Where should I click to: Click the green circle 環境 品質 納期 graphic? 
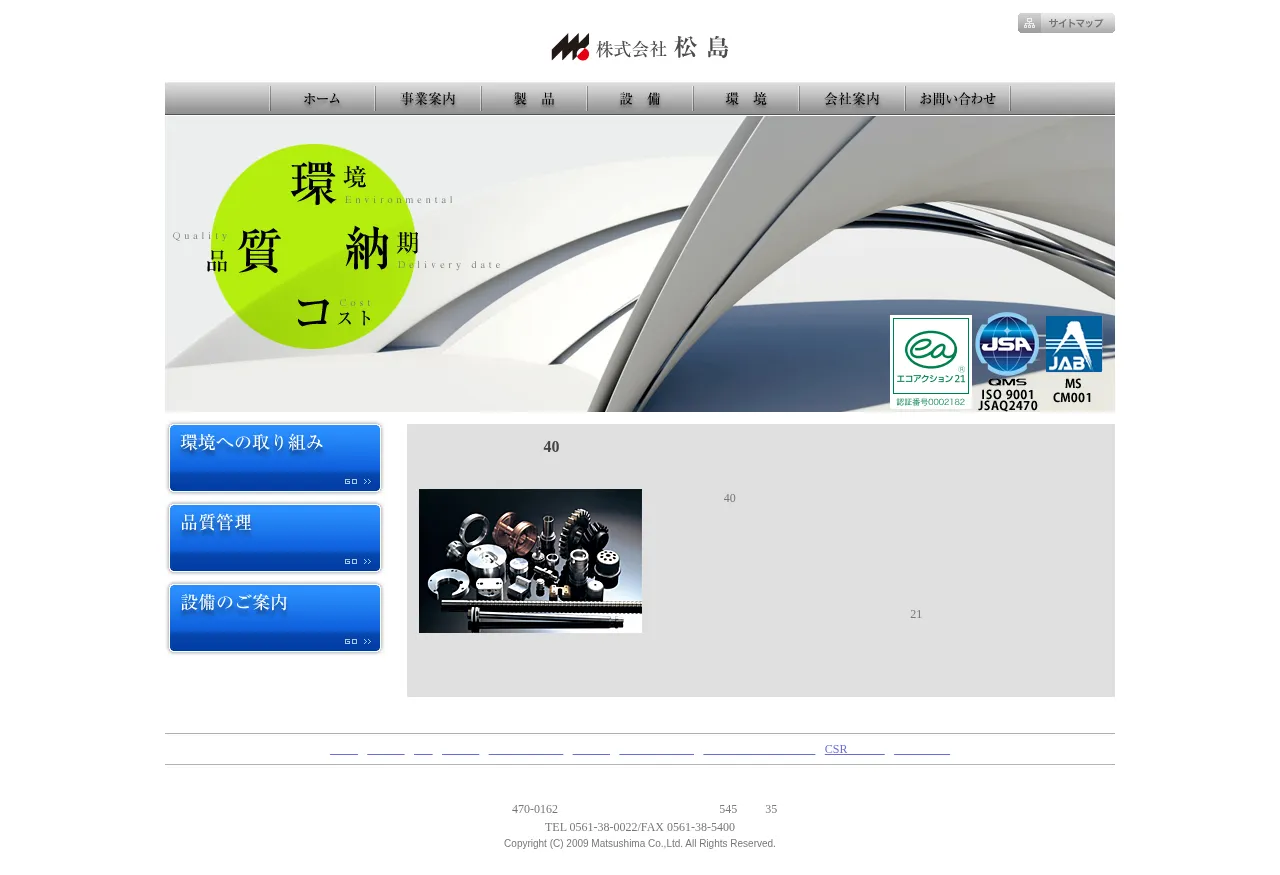click(x=313, y=247)
